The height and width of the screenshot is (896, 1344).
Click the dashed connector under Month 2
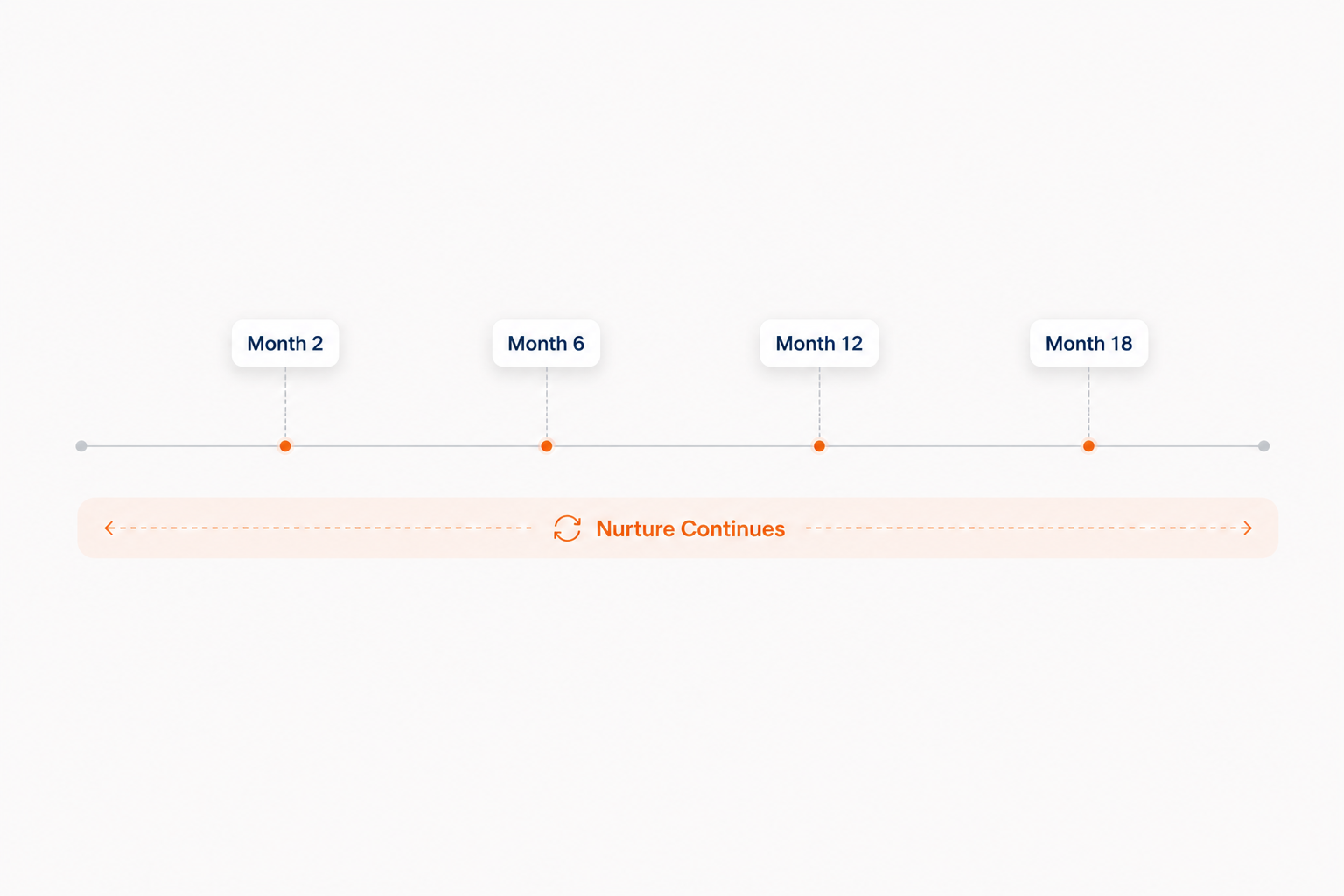(285, 403)
